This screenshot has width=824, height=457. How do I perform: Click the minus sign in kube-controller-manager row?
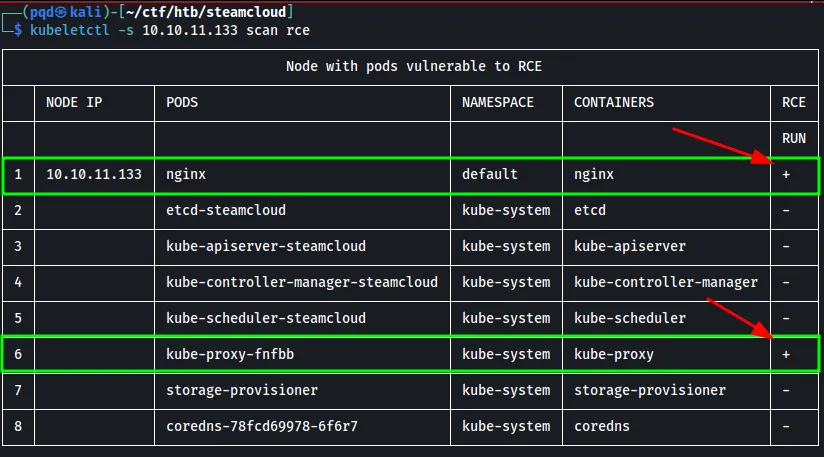click(786, 282)
